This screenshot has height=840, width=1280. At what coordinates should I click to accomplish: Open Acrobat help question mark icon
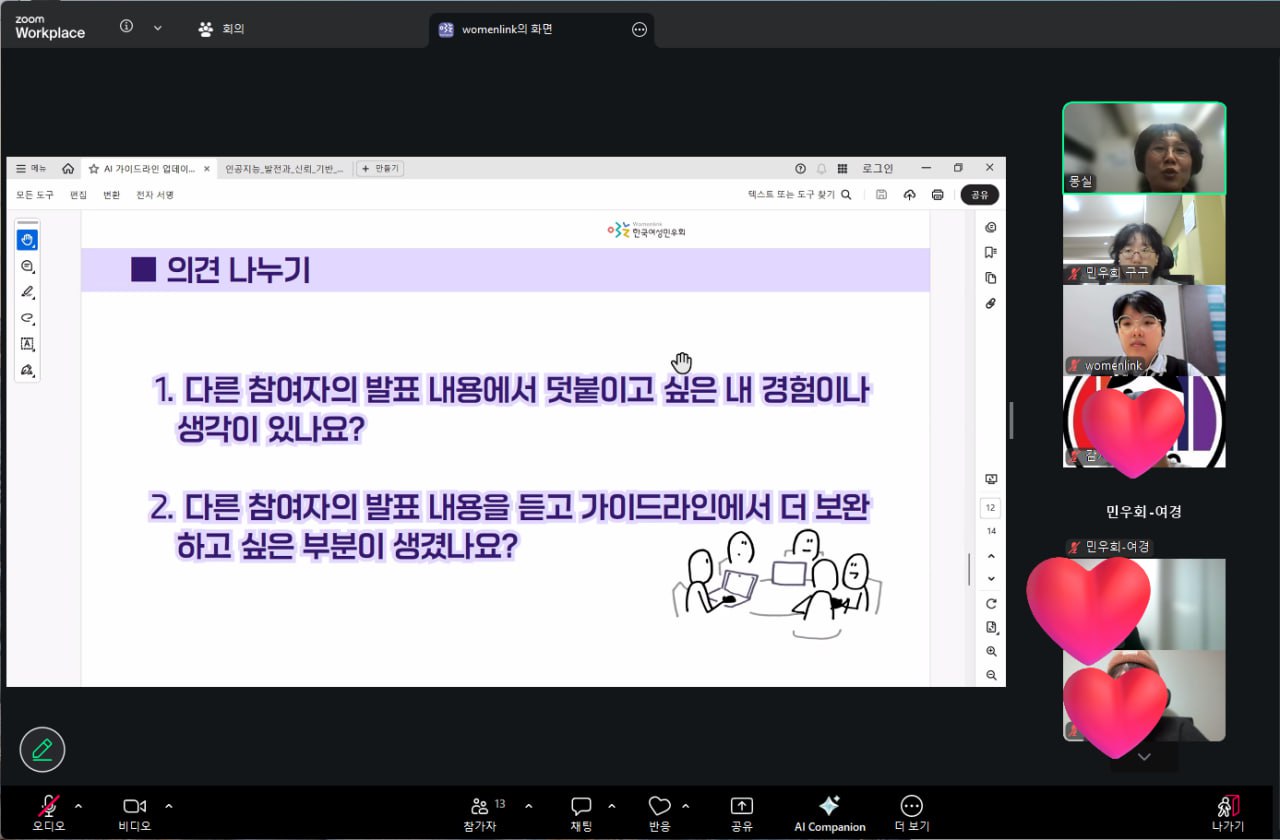click(x=800, y=169)
